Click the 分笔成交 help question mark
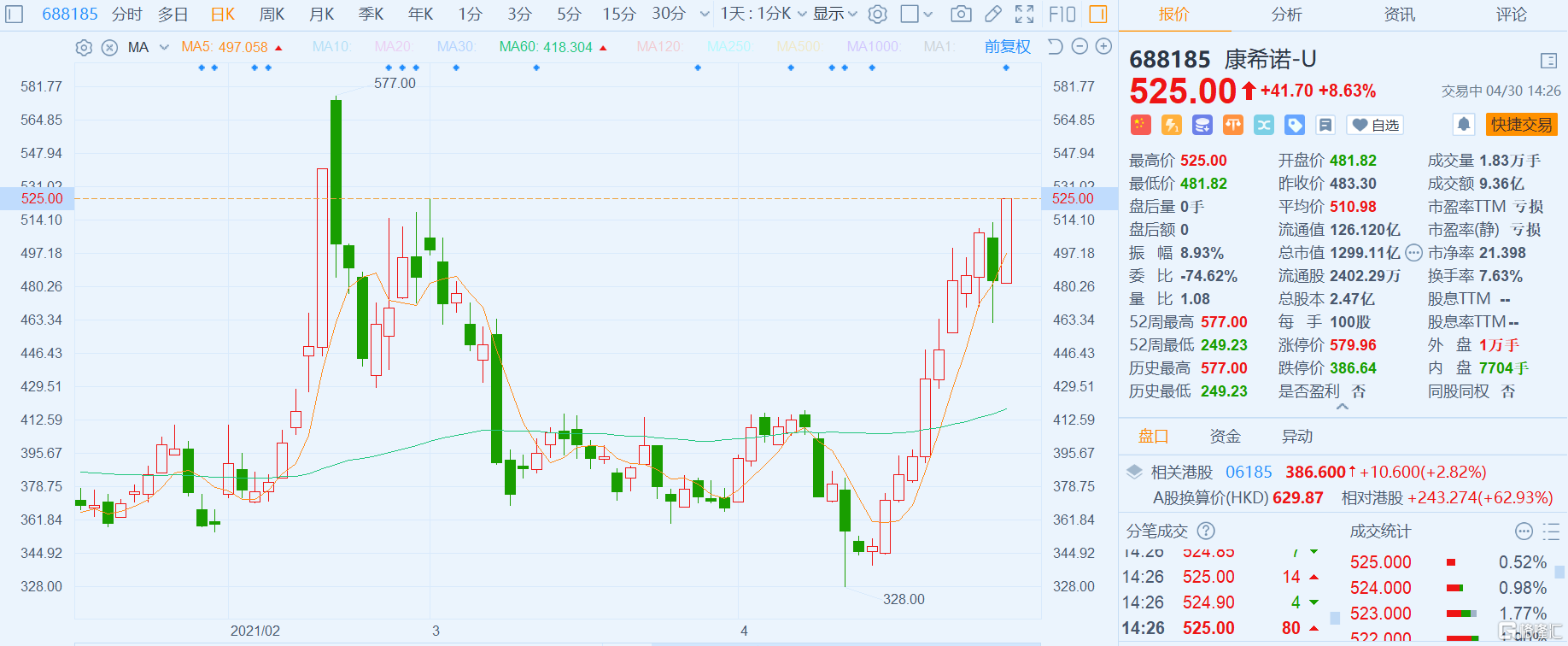 1206,531
